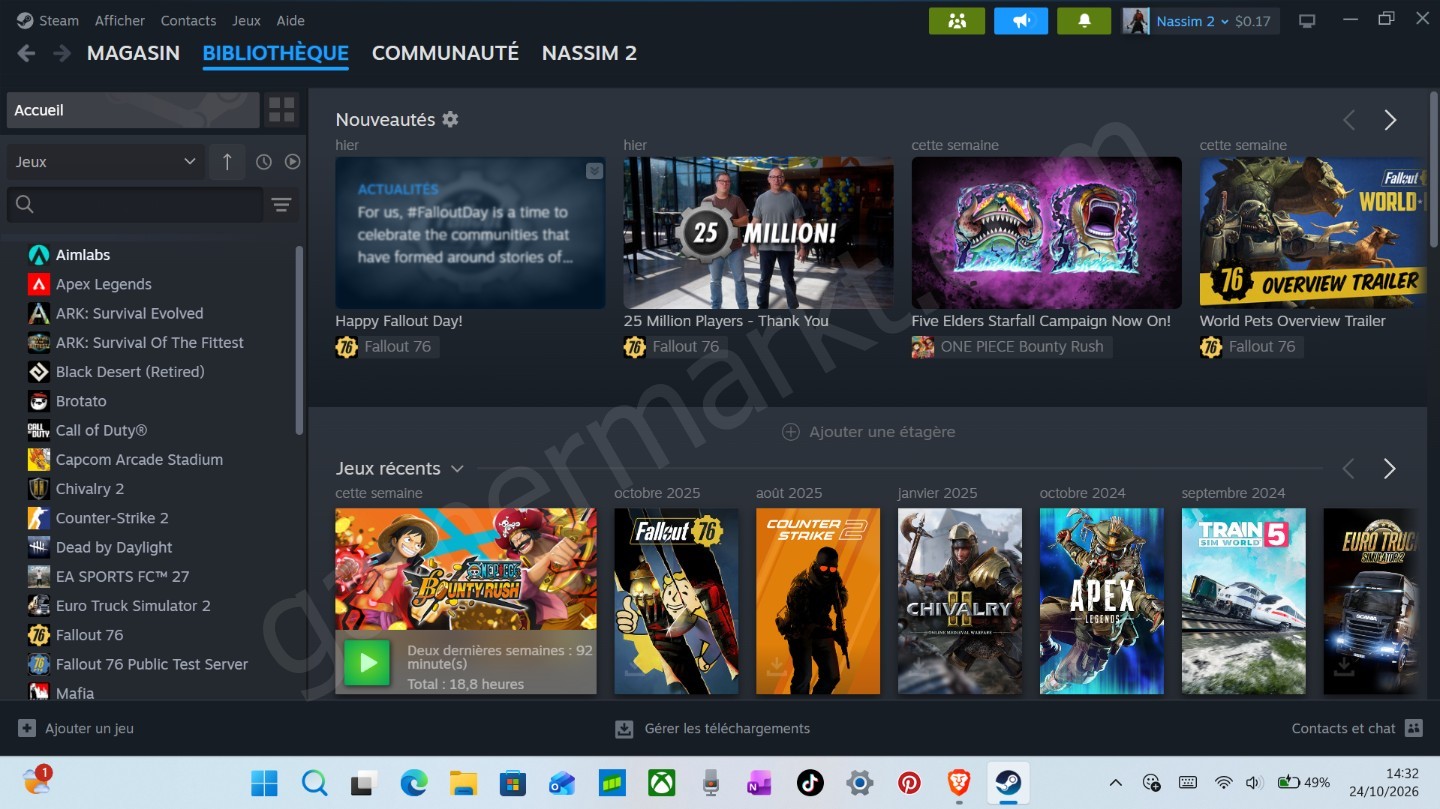Open Train Sim World 5 cover
The height and width of the screenshot is (809, 1440).
tap(1244, 601)
